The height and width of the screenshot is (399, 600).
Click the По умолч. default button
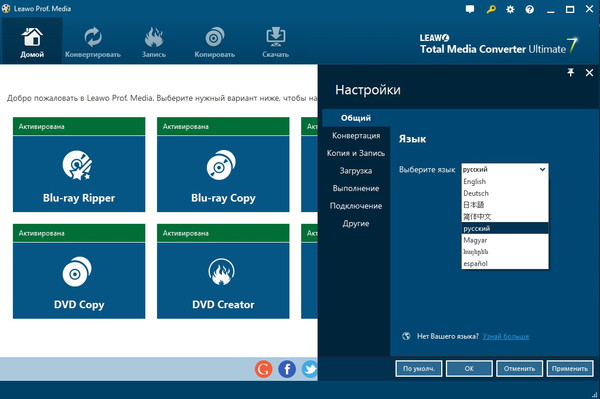(x=419, y=369)
